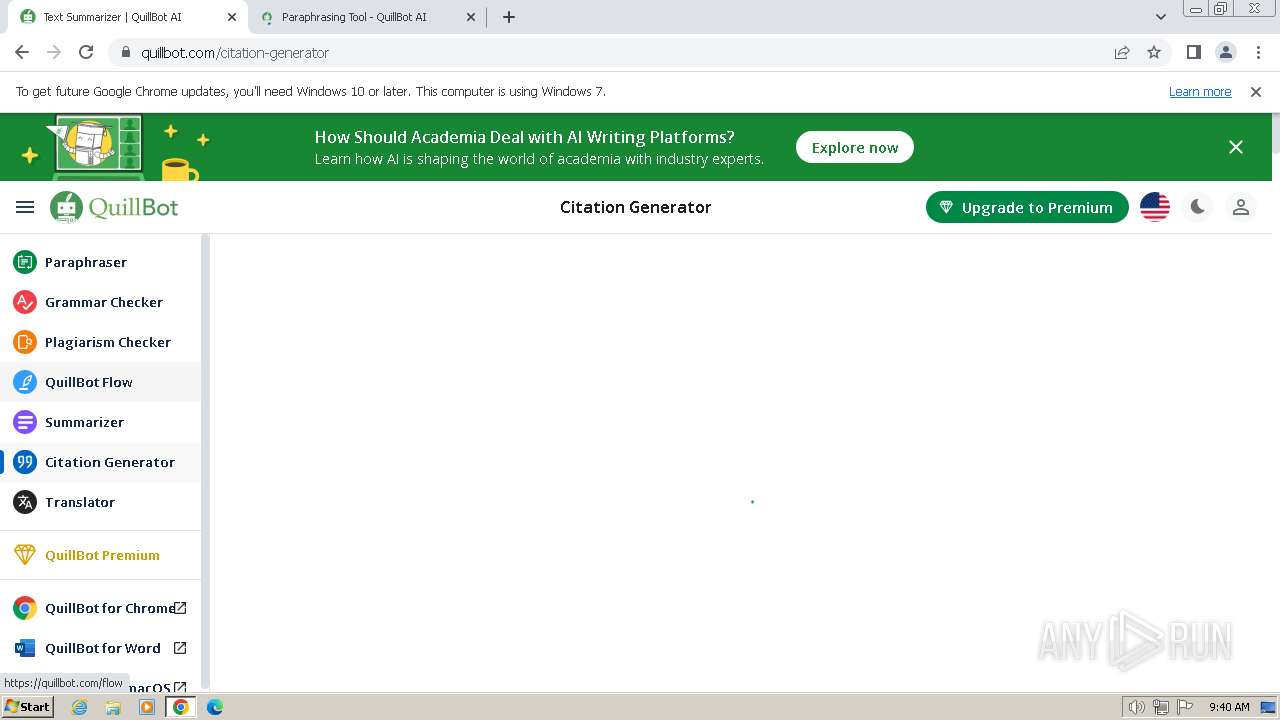Image resolution: width=1280 pixels, height=720 pixels.
Task: Open tab search dropdown arrow
Action: [1161, 17]
